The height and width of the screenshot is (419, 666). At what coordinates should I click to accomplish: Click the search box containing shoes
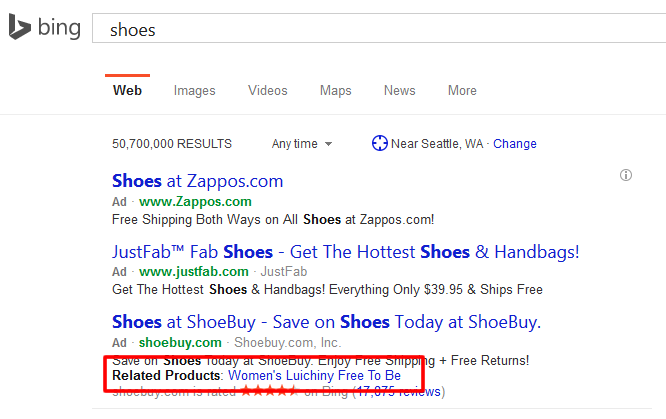click(380, 29)
